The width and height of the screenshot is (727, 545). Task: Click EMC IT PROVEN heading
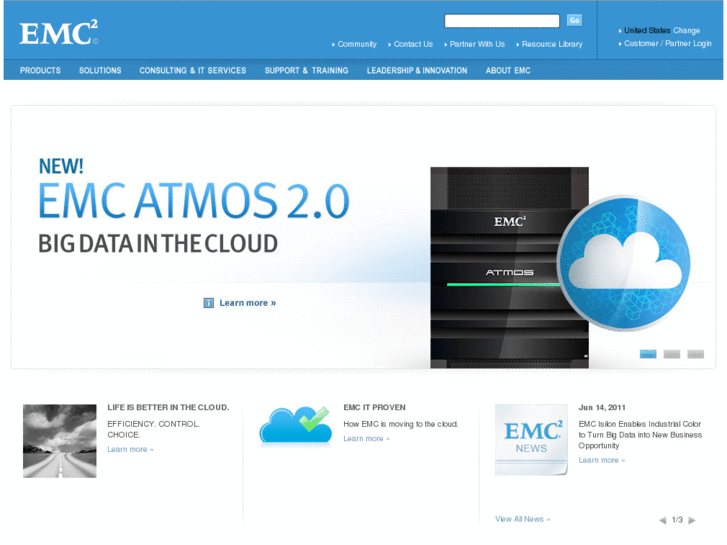coord(375,407)
